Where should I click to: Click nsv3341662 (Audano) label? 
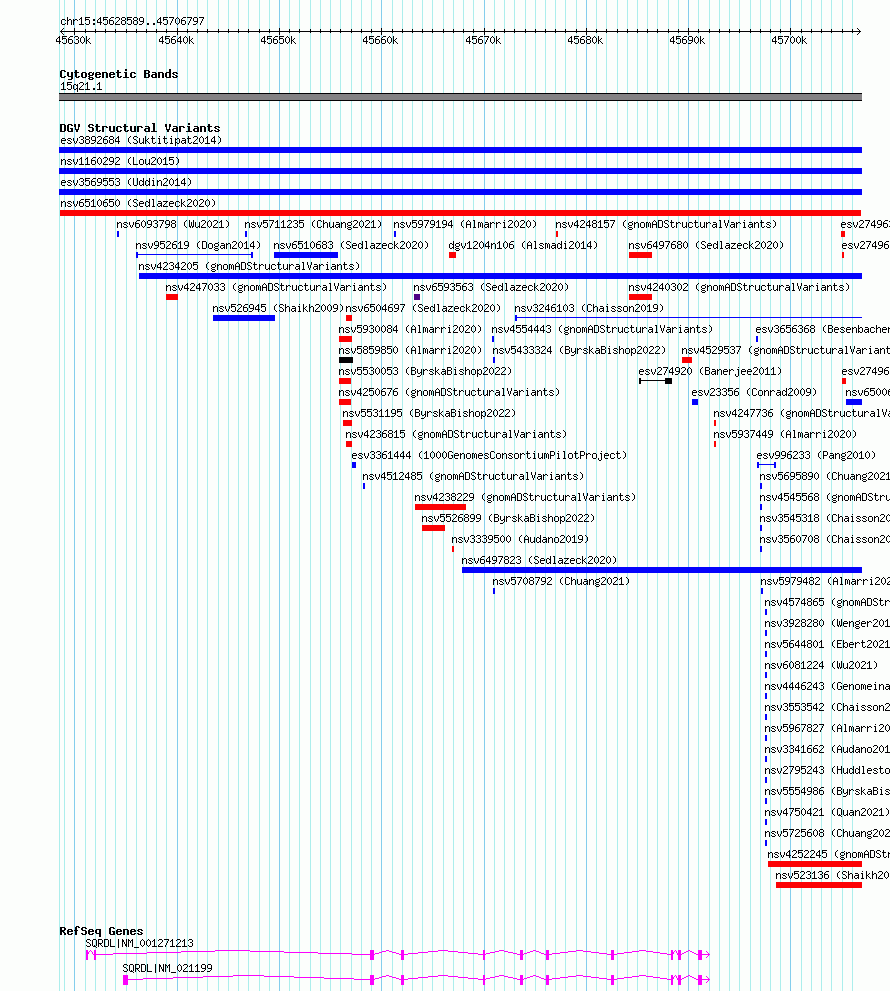[827, 749]
